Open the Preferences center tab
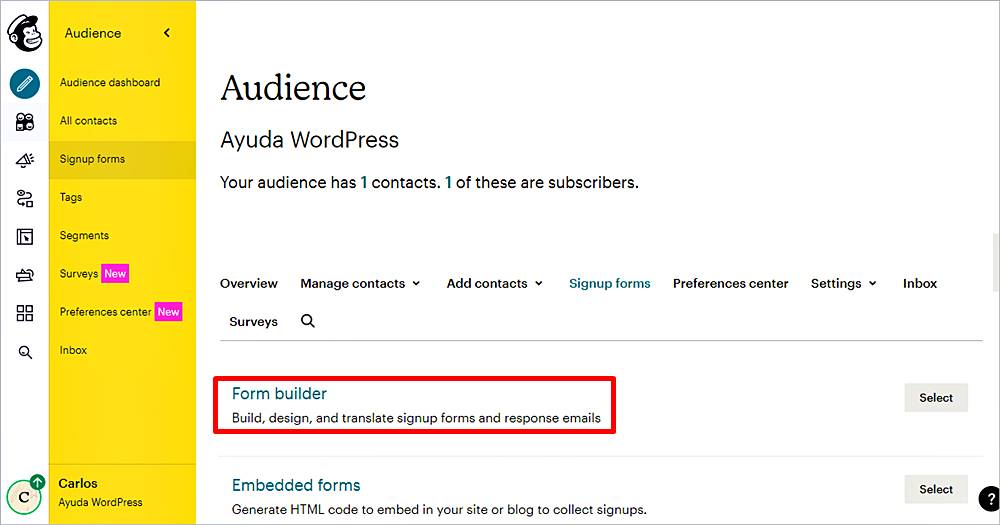This screenshot has height=525, width=1000. 730,284
